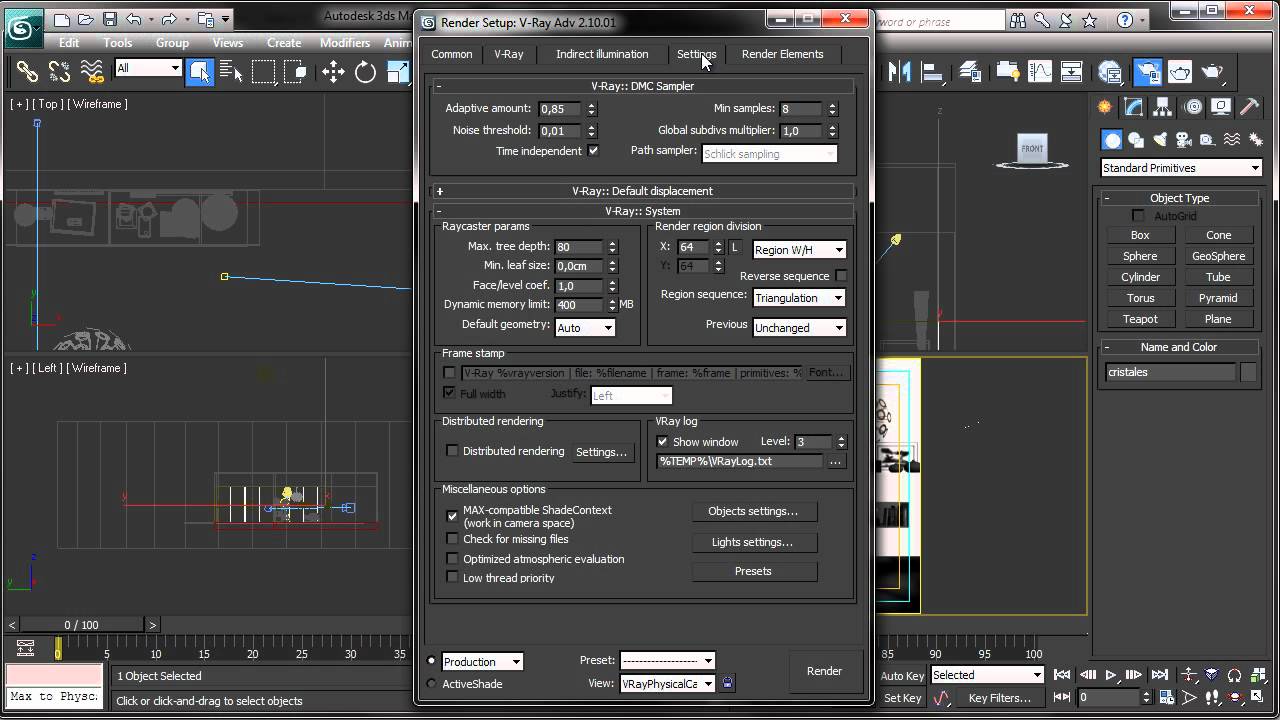Open the Manage Layers icon

970,71
